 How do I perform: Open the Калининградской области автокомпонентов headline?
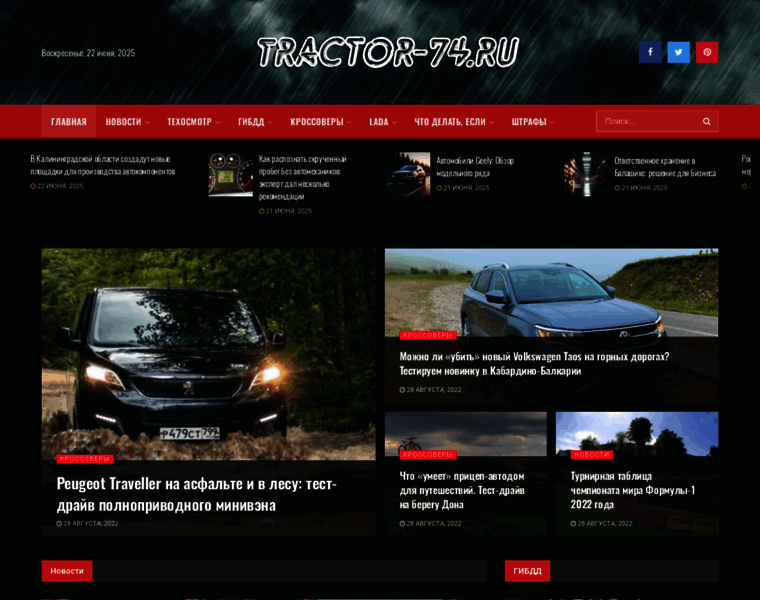tap(103, 165)
